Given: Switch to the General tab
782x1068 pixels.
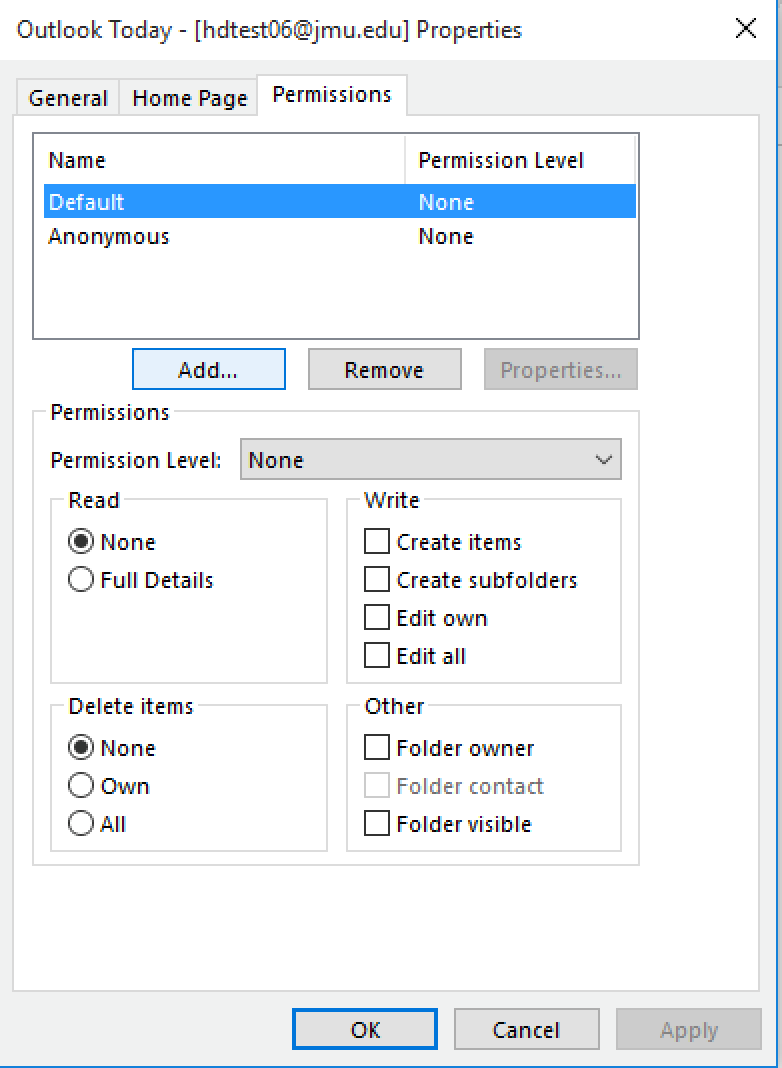Looking at the screenshot, I should point(66,97).
